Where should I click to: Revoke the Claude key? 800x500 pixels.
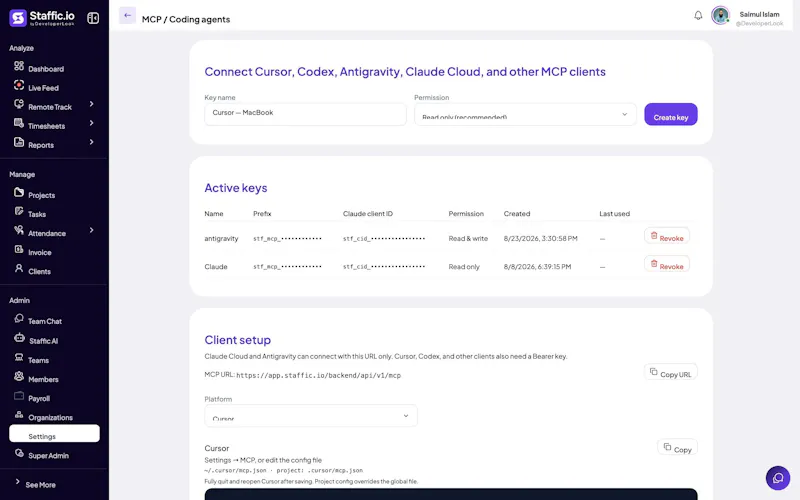pyautogui.click(x=666, y=264)
